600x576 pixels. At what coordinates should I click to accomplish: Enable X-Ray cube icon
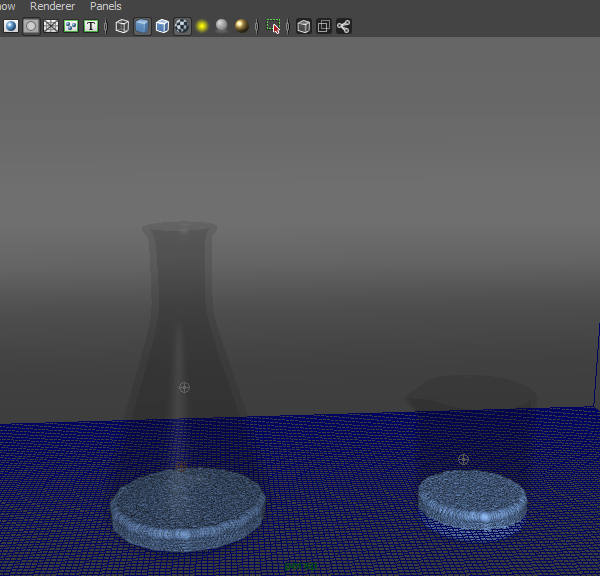click(304, 26)
